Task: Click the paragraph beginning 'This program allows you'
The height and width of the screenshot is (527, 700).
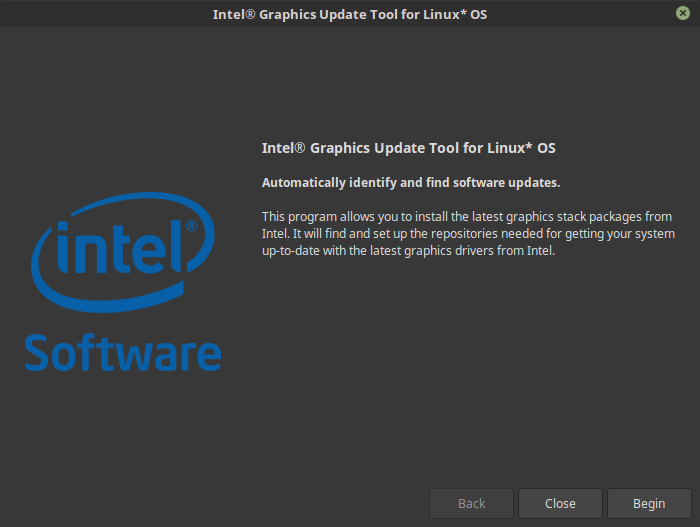Action: pyautogui.click(x=468, y=234)
